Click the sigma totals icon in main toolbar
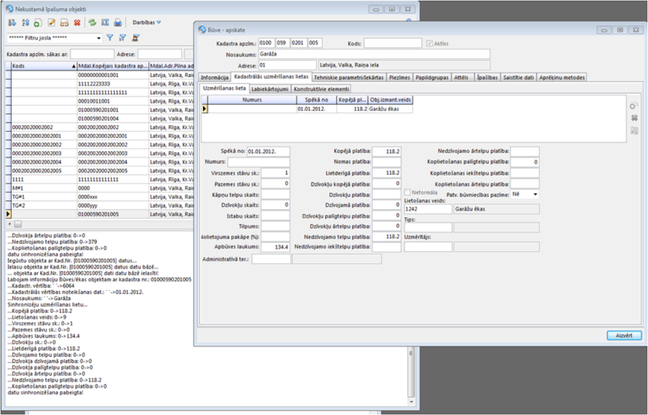This screenshot has height=415, width=648. click(105, 23)
